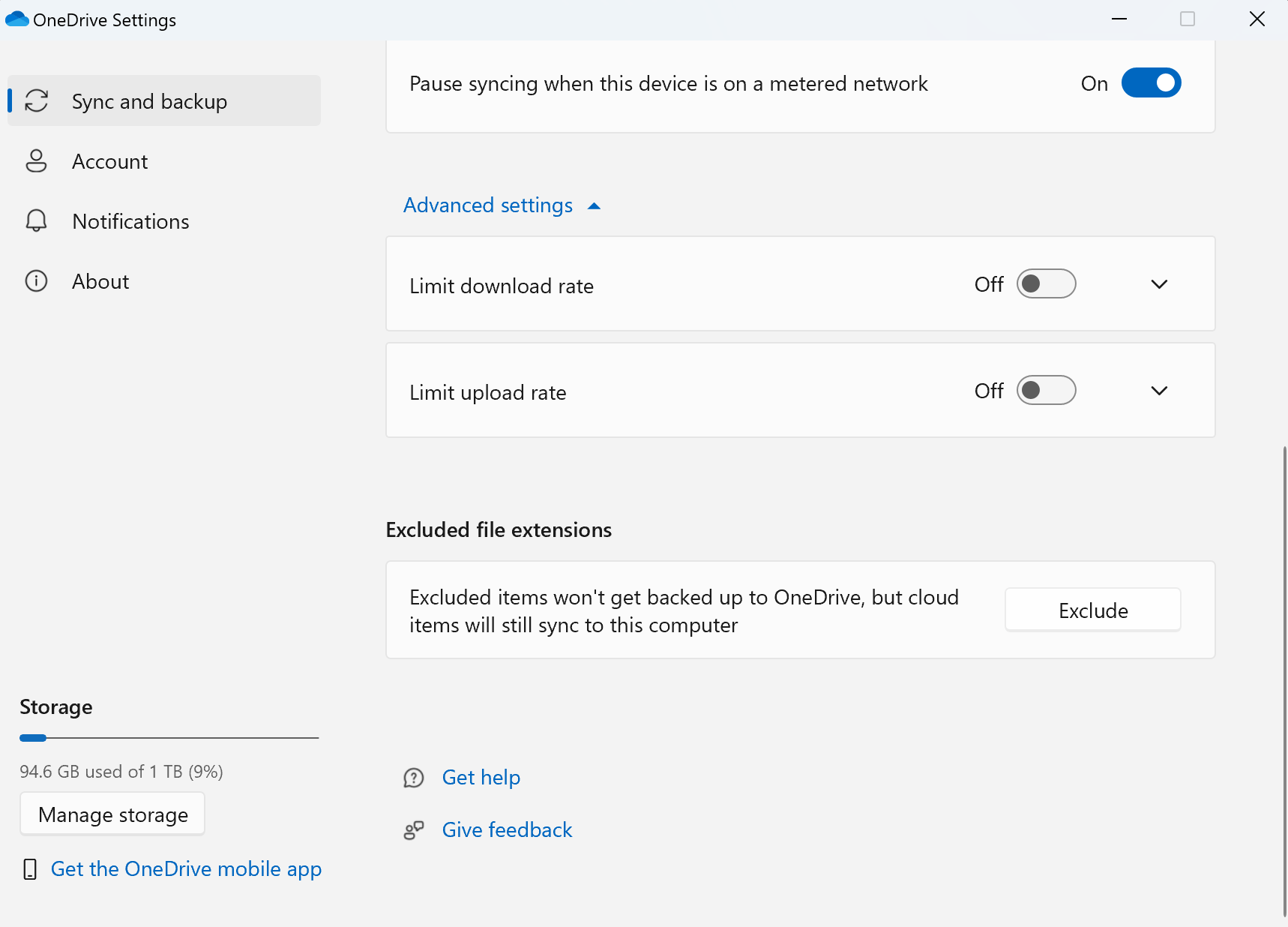The width and height of the screenshot is (1288, 927).
Task: Click the About info icon
Action: pos(37,280)
